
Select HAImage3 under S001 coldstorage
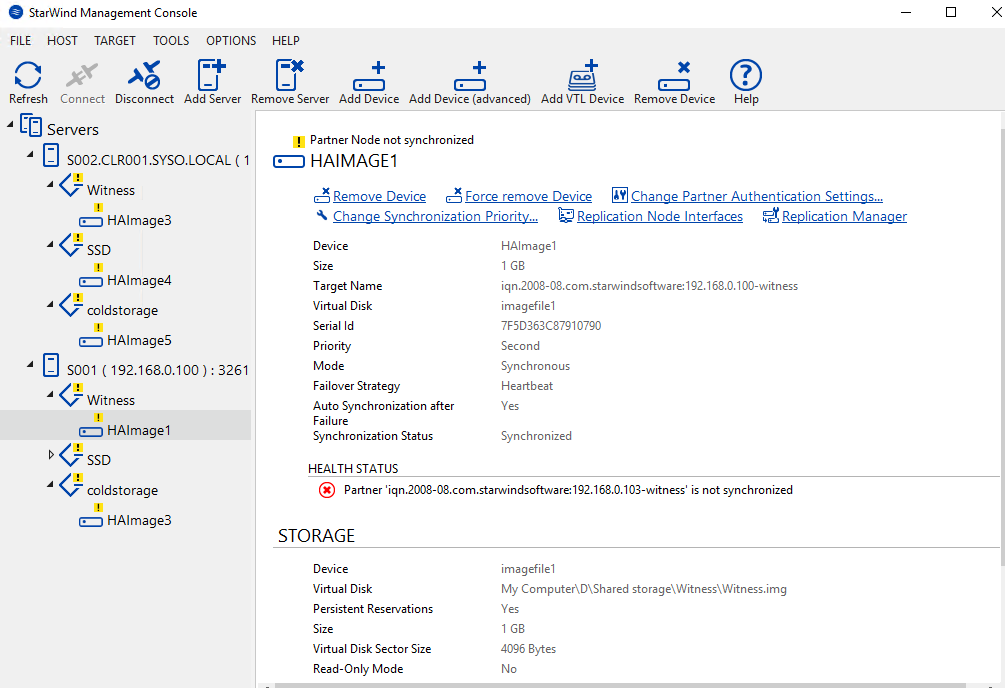coord(139,520)
